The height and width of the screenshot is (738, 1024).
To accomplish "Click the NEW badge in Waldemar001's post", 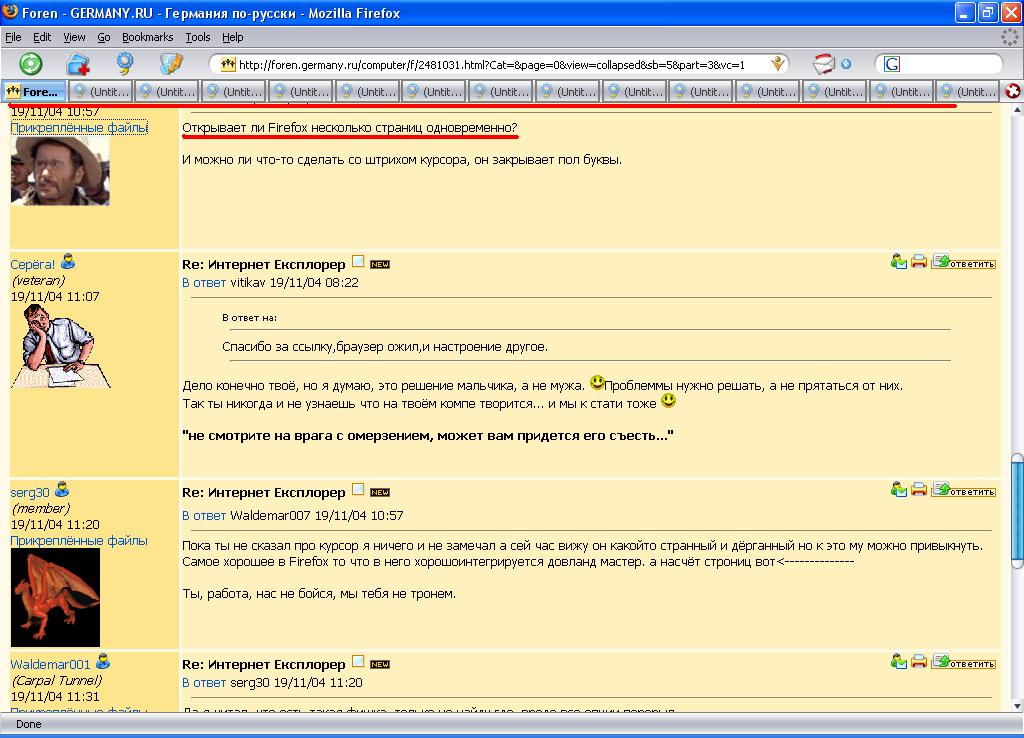I will point(380,664).
